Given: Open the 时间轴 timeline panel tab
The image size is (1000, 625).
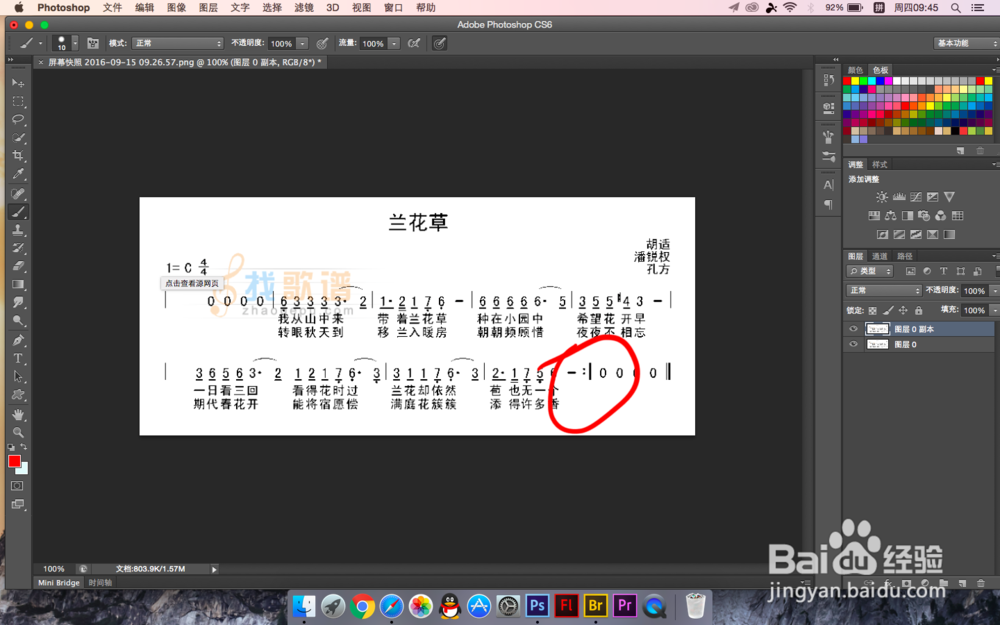Looking at the screenshot, I should coord(100,583).
